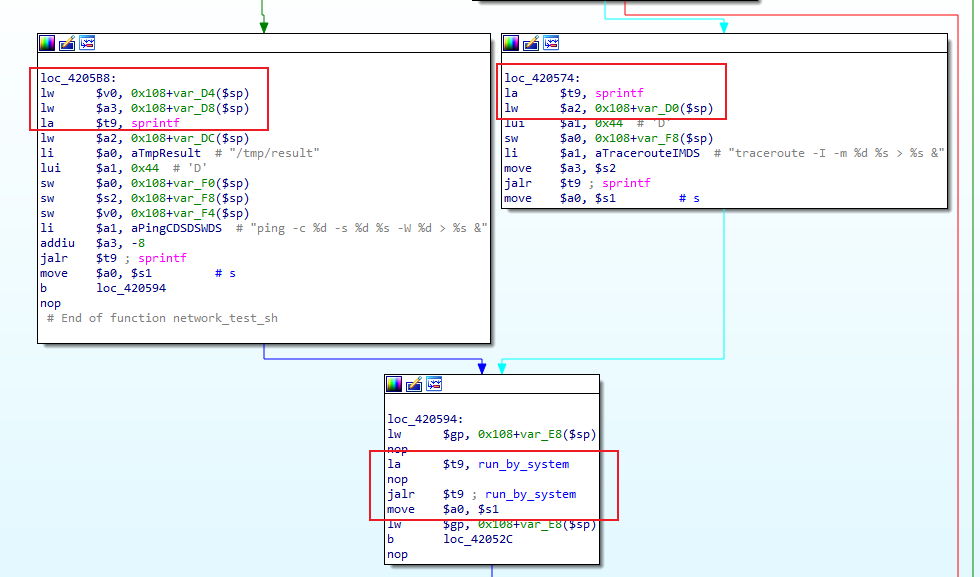Image resolution: width=980 pixels, height=577 pixels.
Task: Click loc_420594 in the b branch instruction
Action: (x=131, y=288)
